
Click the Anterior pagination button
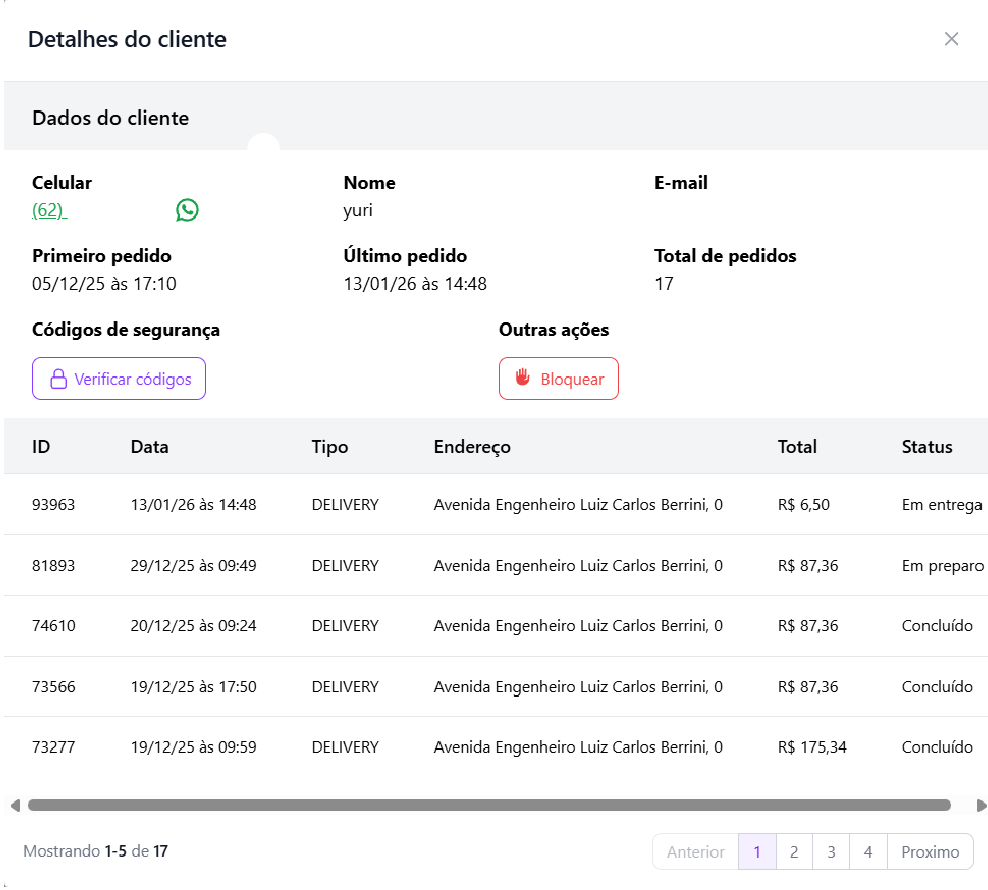[695, 852]
